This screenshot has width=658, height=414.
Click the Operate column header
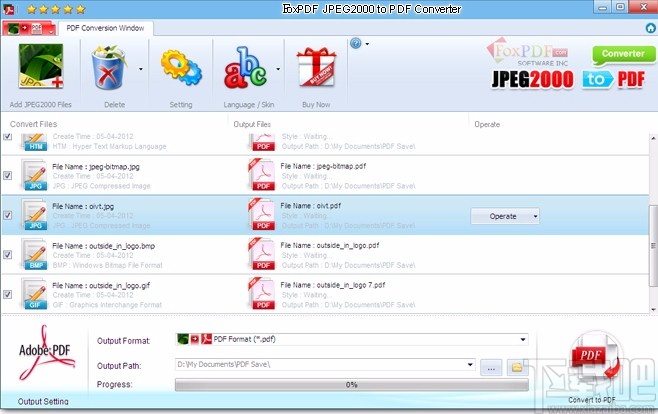click(487, 125)
